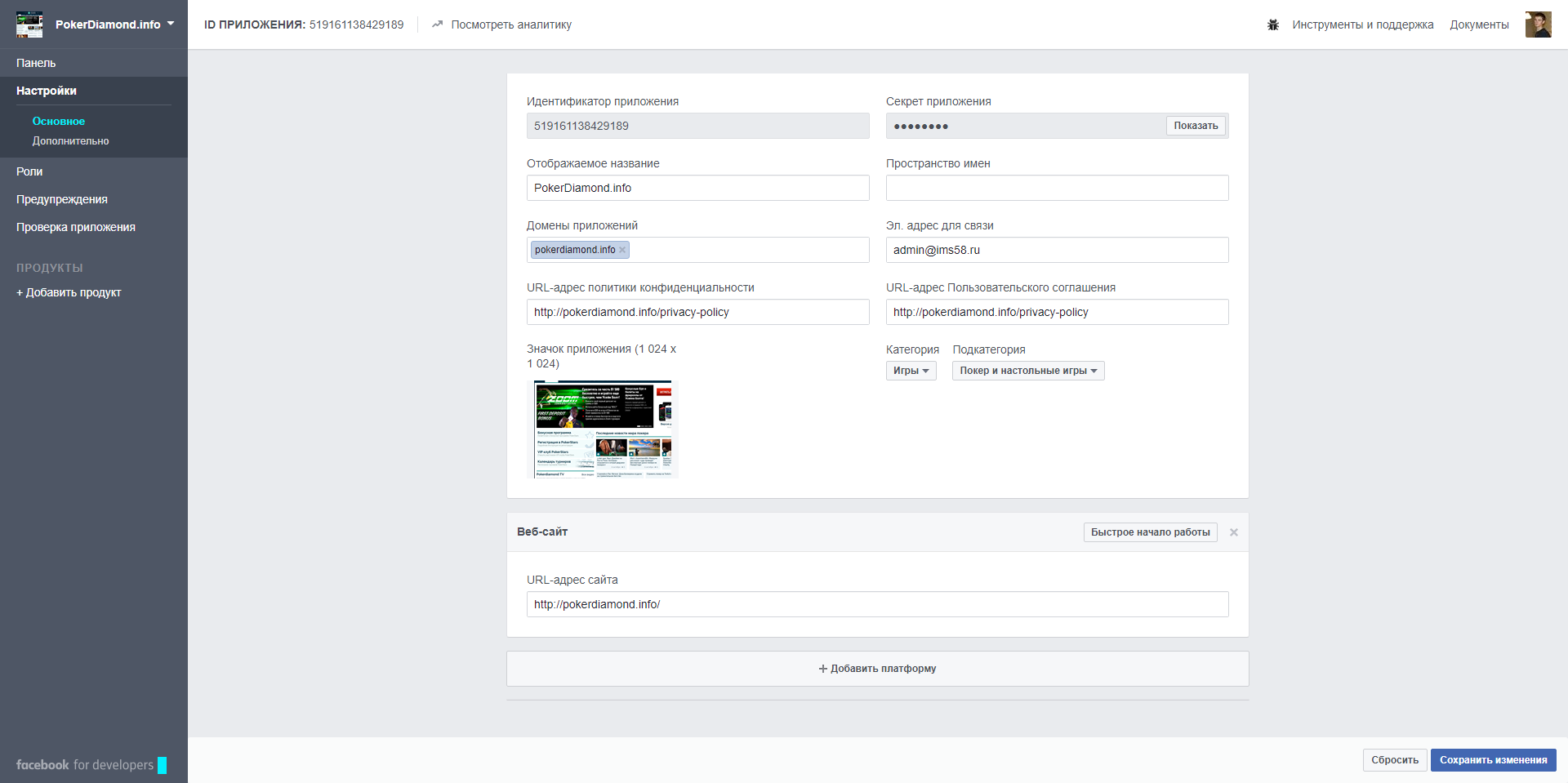Click the bug icon next to tools and support
The width and height of the screenshot is (1568, 783).
point(1272,24)
